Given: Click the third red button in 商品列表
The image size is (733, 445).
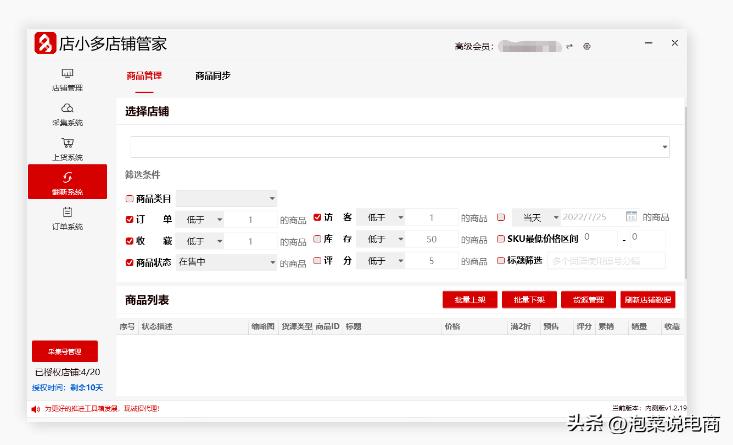Looking at the screenshot, I should [x=589, y=300].
